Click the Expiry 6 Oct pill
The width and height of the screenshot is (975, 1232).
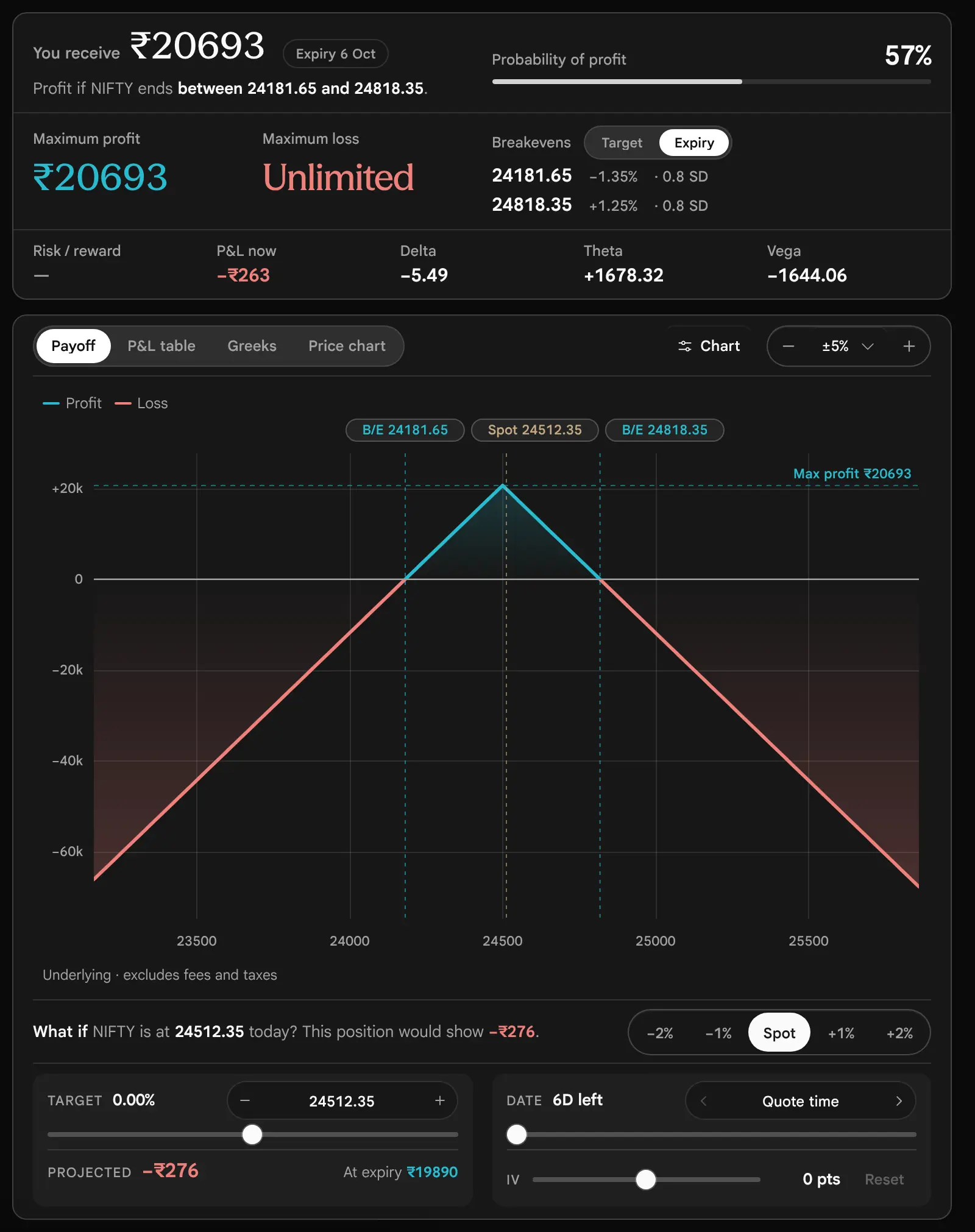(336, 54)
